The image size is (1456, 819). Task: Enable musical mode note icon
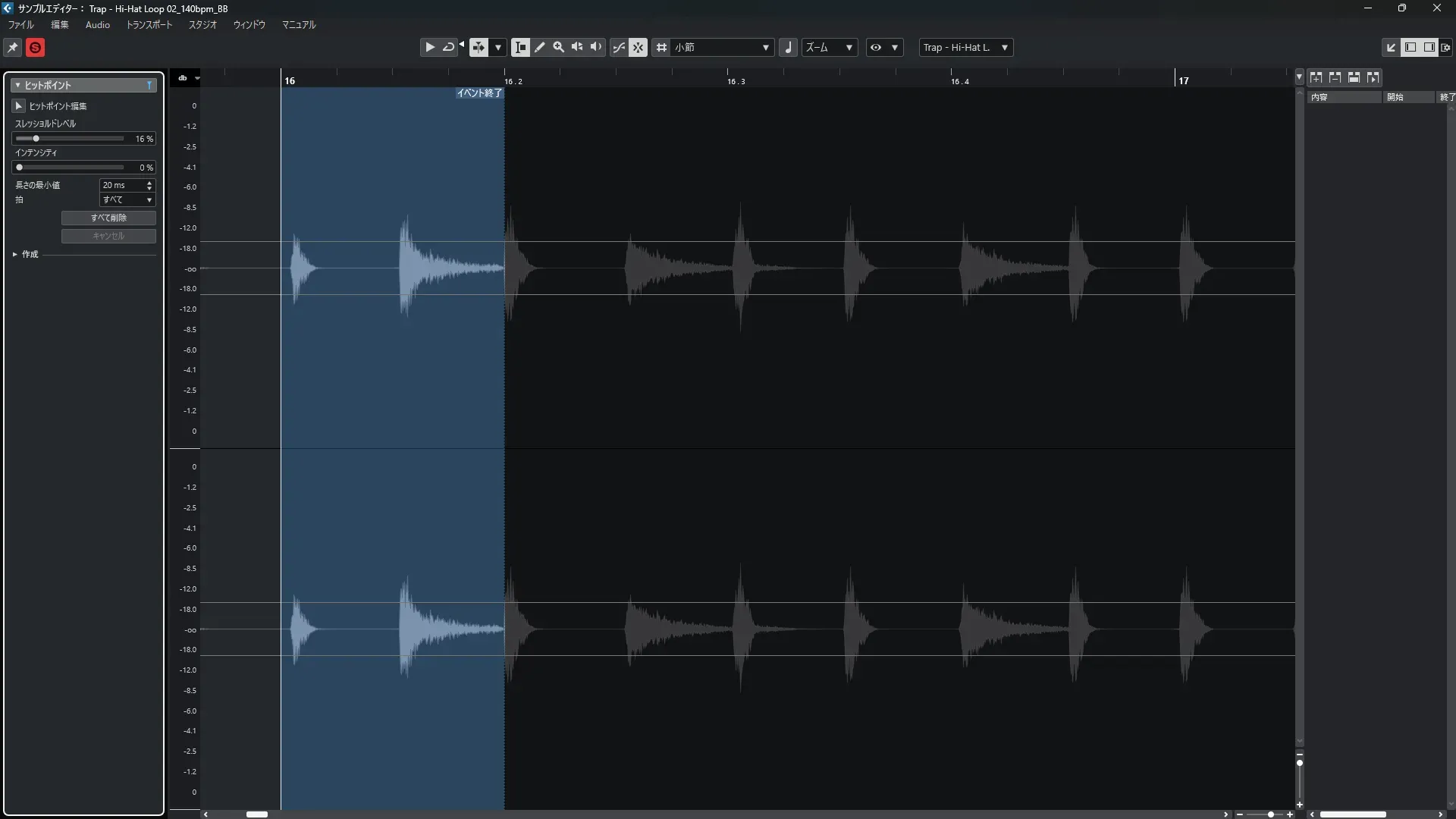point(788,47)
